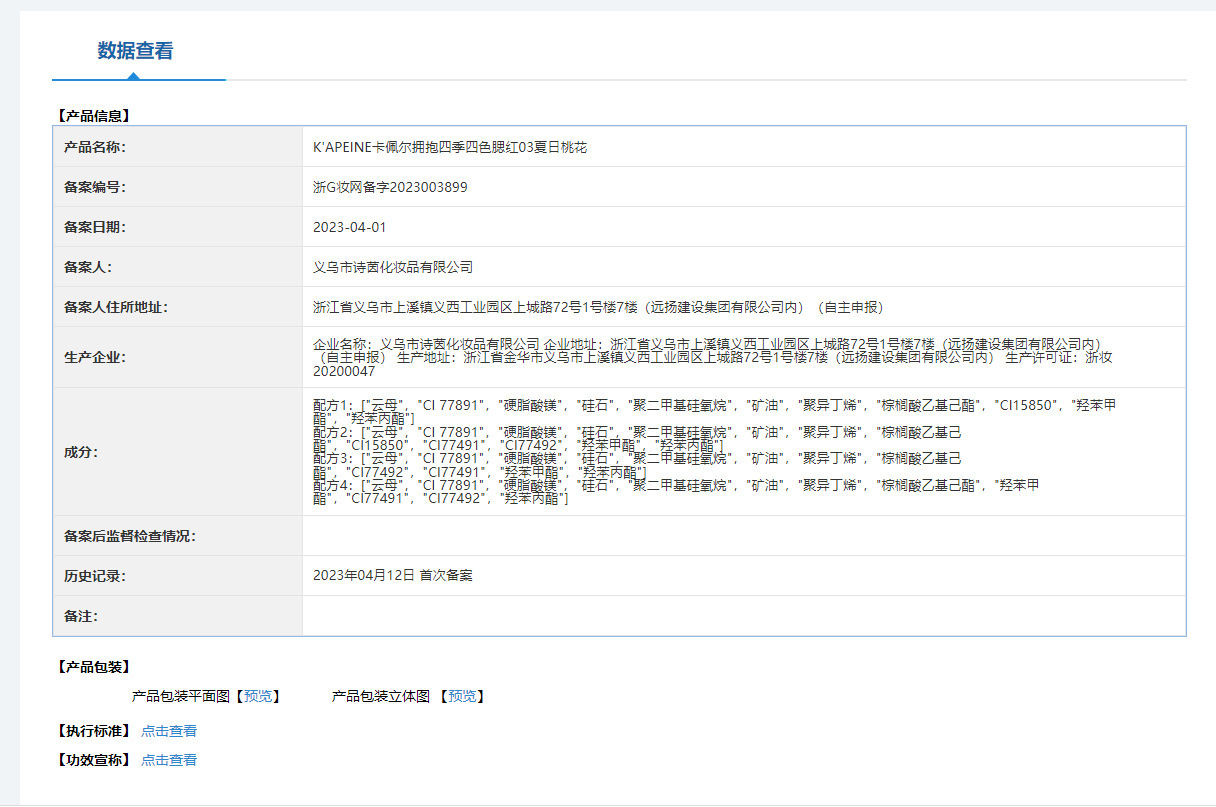The height and width of the screenshot is (807, 1216).
Task: Click the 备案人 row label
Action: (x=88, y=267)
